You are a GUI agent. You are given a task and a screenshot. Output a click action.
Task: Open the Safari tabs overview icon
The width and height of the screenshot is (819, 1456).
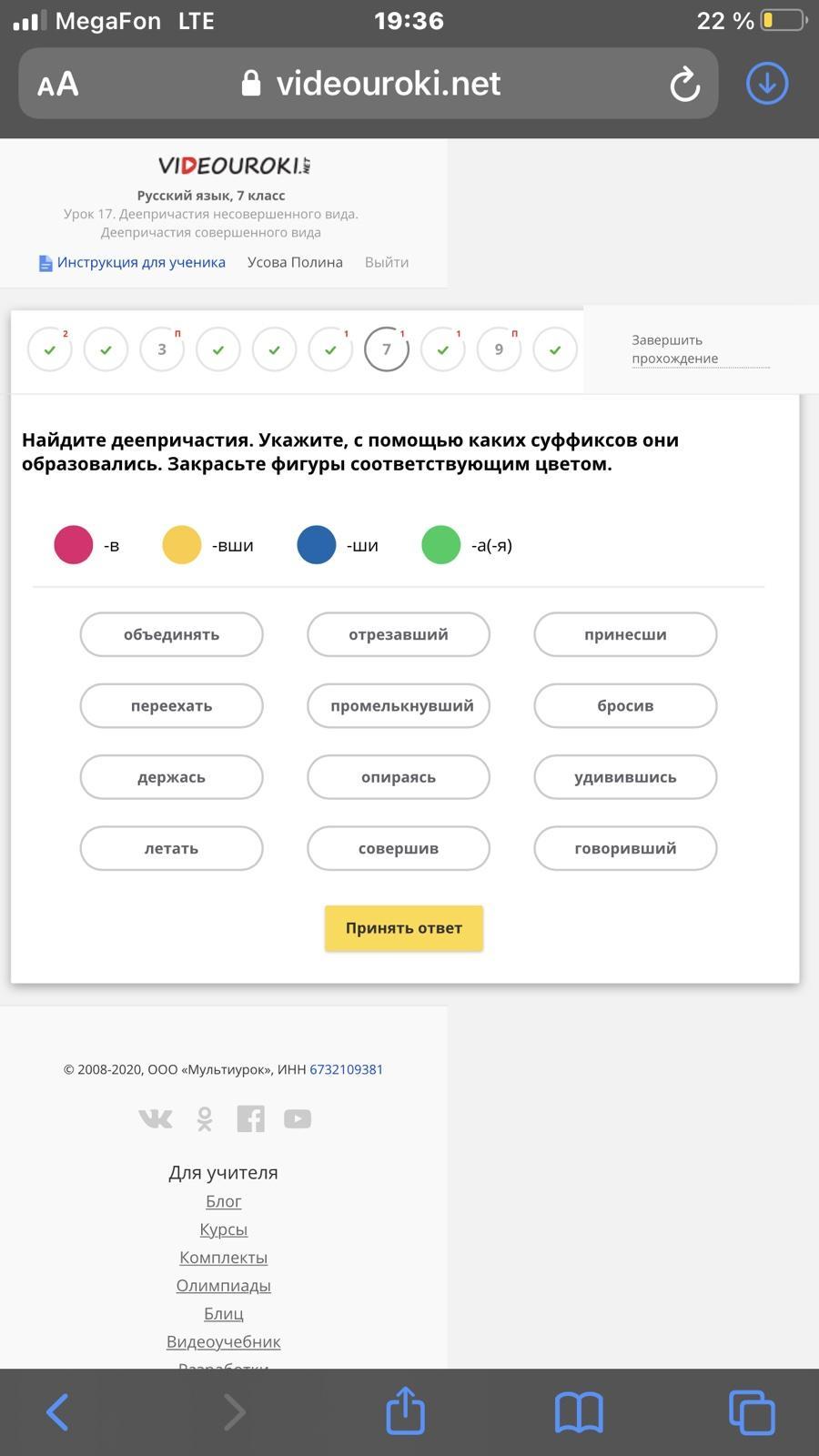(752, 1412)
